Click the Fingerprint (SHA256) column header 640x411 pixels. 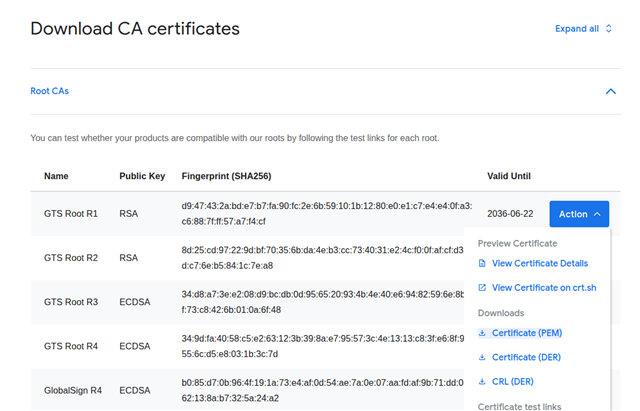pos(227,176)
